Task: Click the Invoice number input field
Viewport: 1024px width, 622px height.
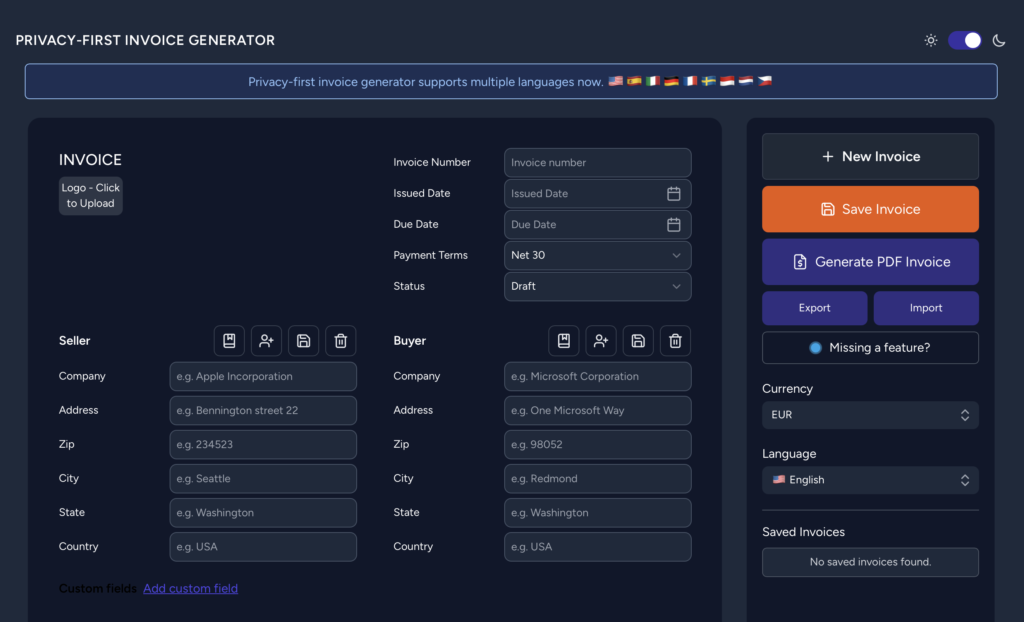Action: [597, 163]
